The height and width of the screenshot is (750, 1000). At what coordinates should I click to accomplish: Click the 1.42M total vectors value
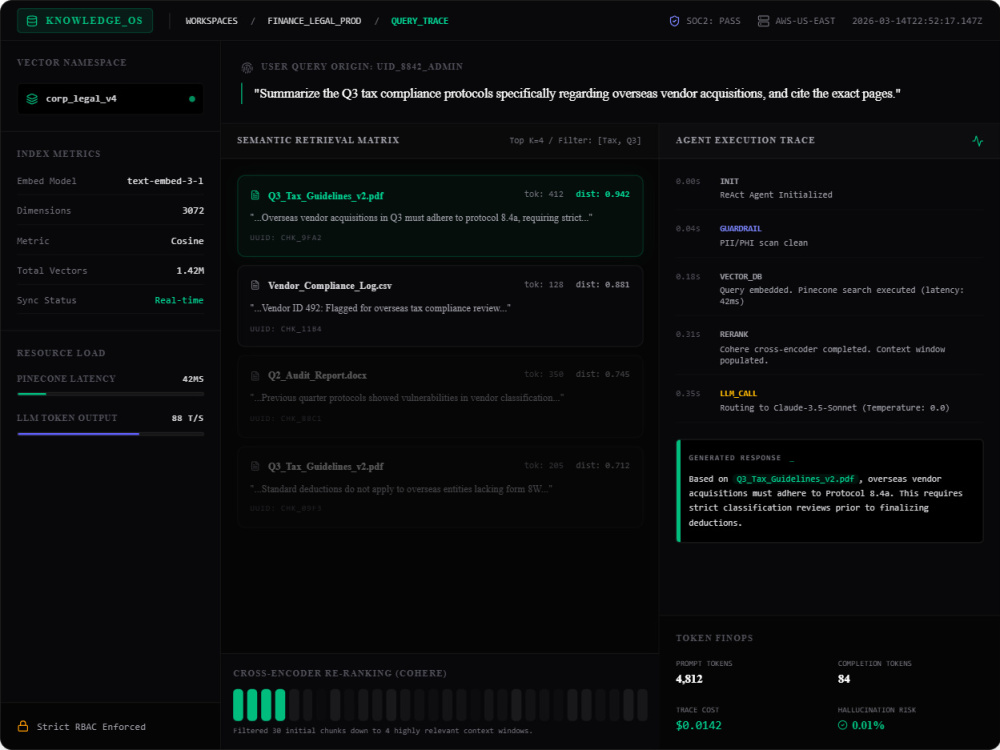tap(190, 270)
